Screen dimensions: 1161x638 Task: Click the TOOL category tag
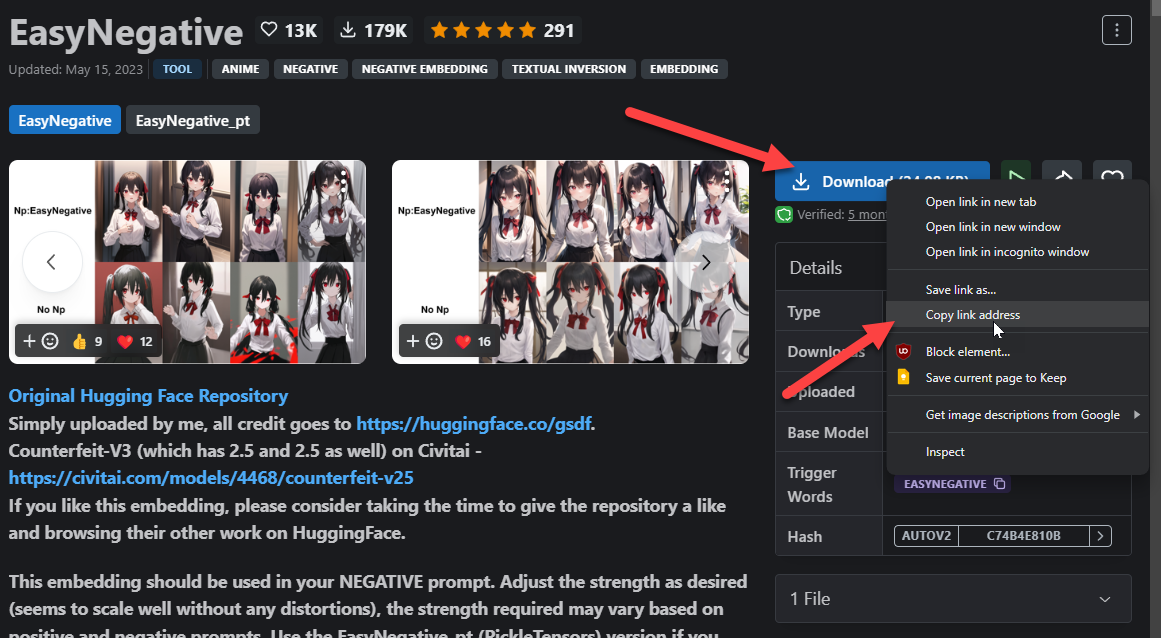[x=177, y=69]
